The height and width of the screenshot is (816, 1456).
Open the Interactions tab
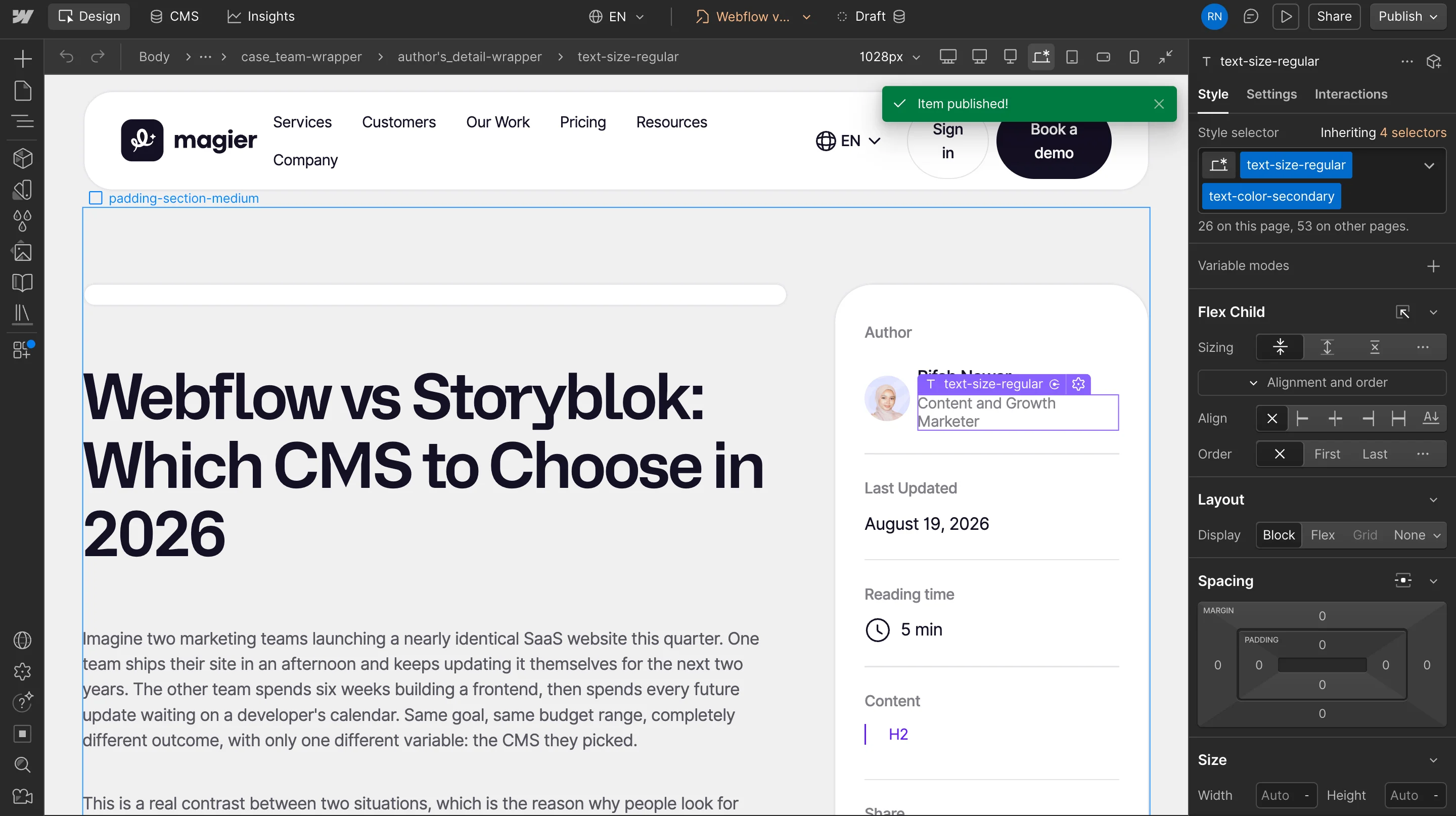[x=1350, y=95]
